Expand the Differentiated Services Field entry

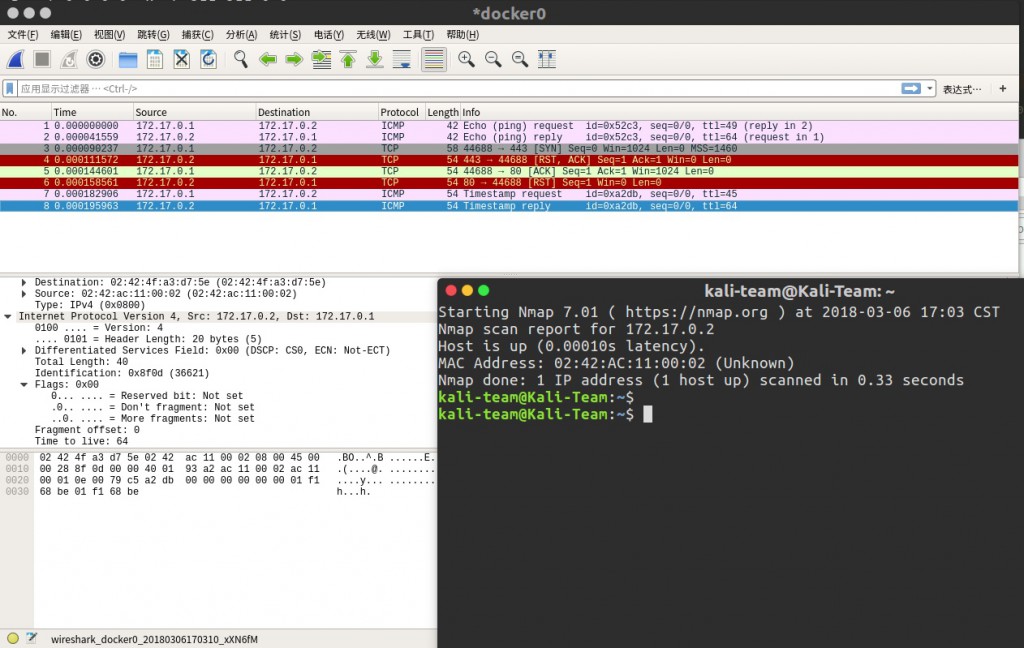click(x=24, y=351)
